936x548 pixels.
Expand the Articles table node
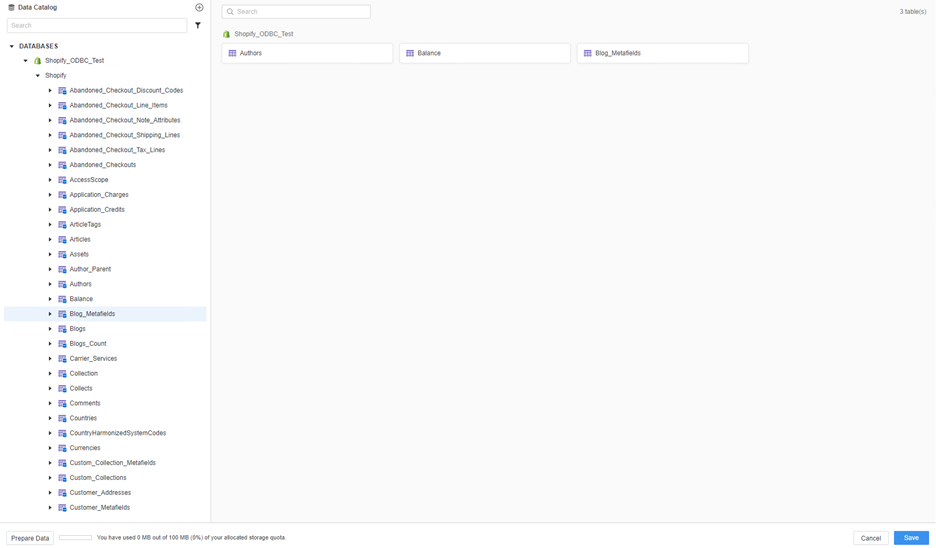[50, 240]
